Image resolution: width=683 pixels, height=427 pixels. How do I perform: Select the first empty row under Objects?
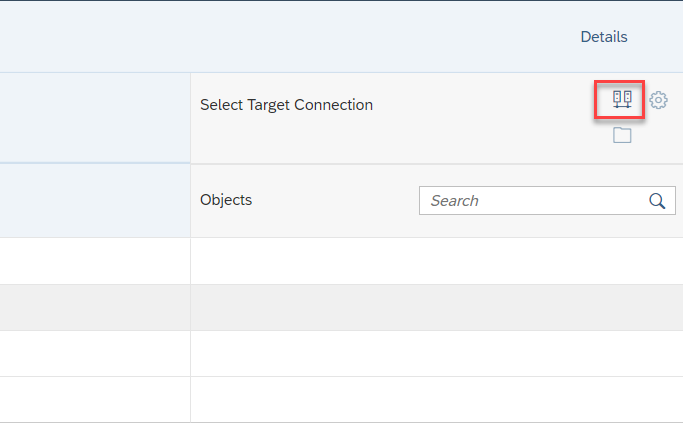(437, 261)
